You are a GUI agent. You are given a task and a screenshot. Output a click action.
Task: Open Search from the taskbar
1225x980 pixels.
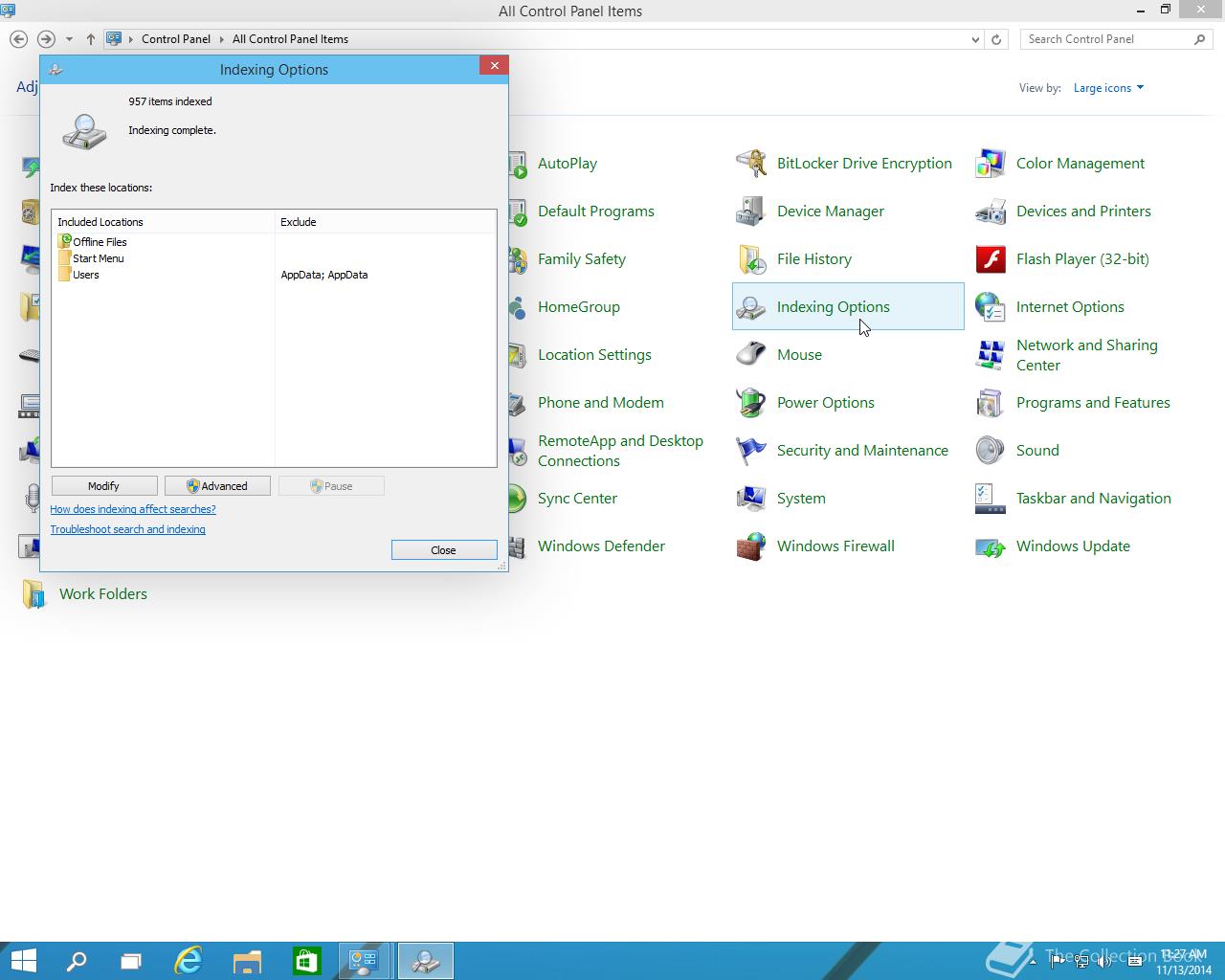76,961
